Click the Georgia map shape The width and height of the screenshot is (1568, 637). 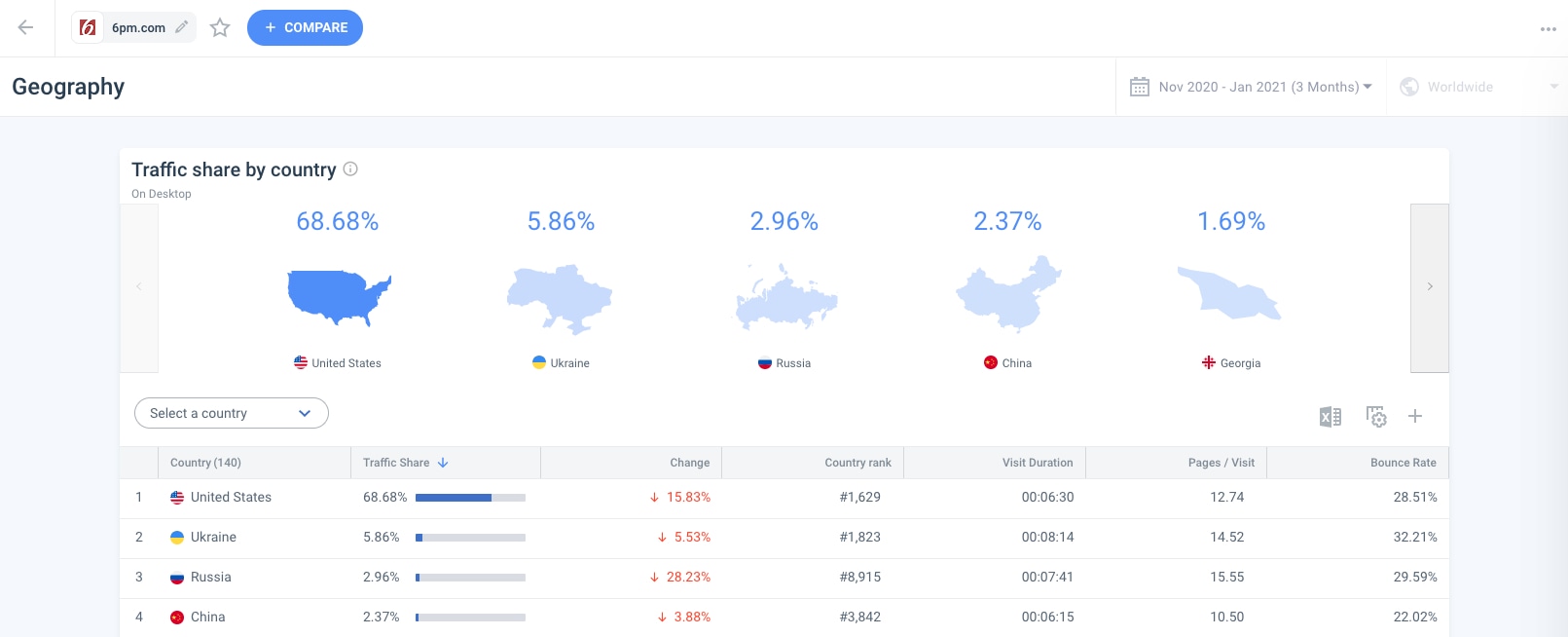(x=1229, y=293)
